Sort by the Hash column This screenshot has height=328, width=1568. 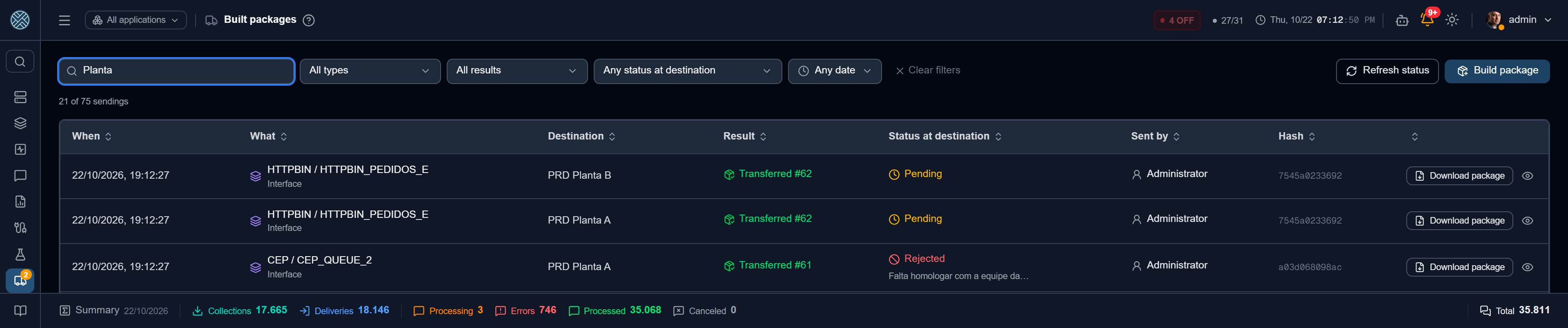pyautogui.click(x=1296, y=136)
